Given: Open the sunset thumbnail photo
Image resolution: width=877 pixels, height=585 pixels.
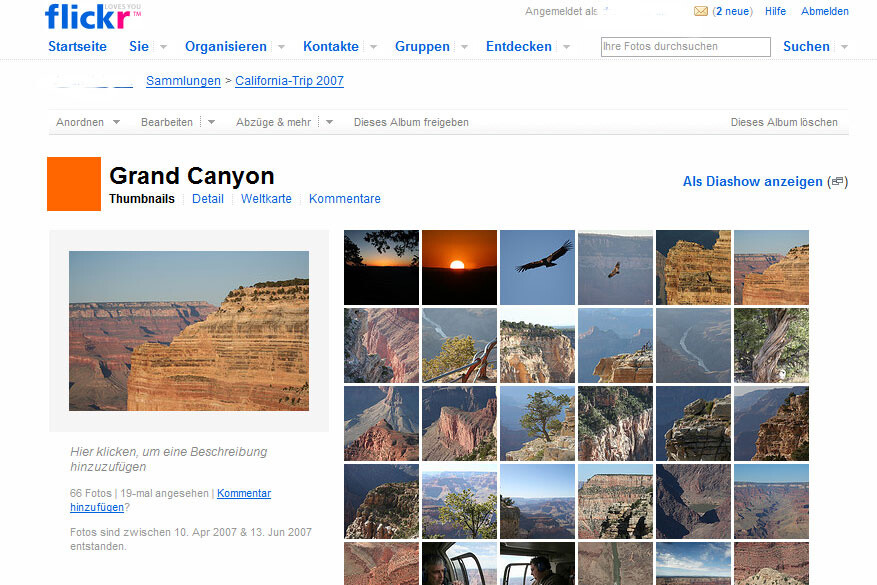Looking at the screenshot, I should (459, 267).
